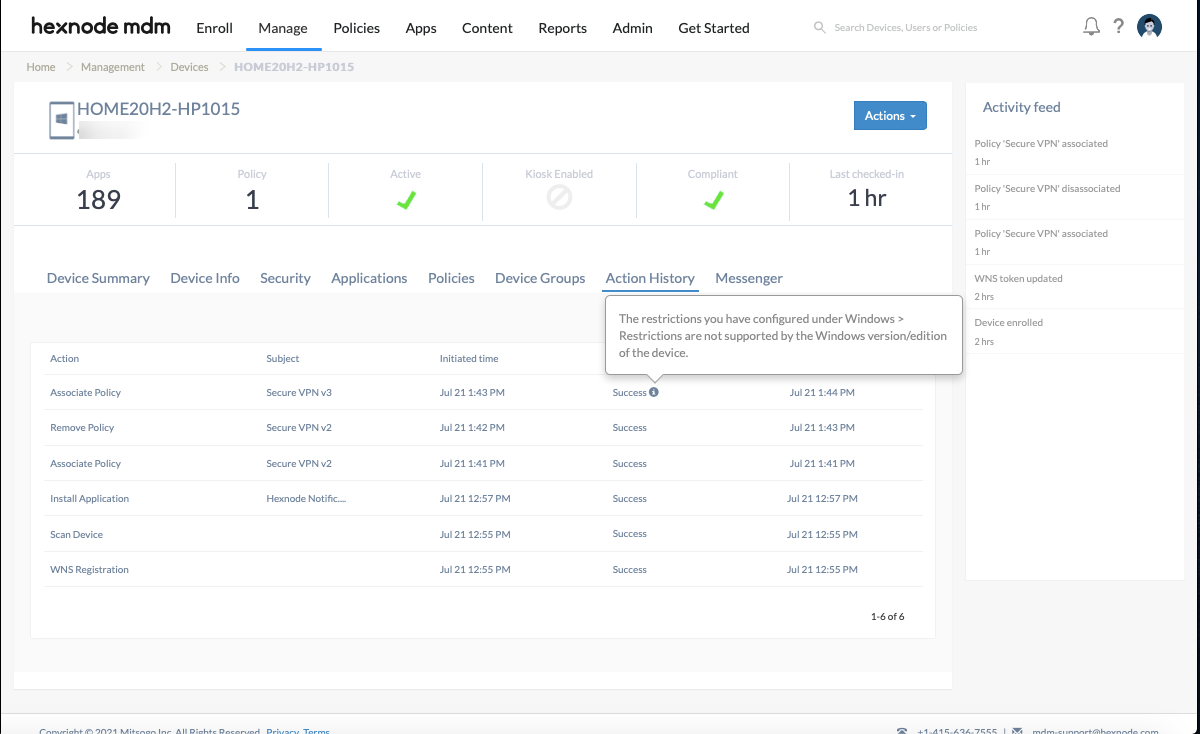This screenshot has width=1200, height=734.
Task: Click the green Compliant checkmark
Action: pyautogui.click(x=713, y=199)
